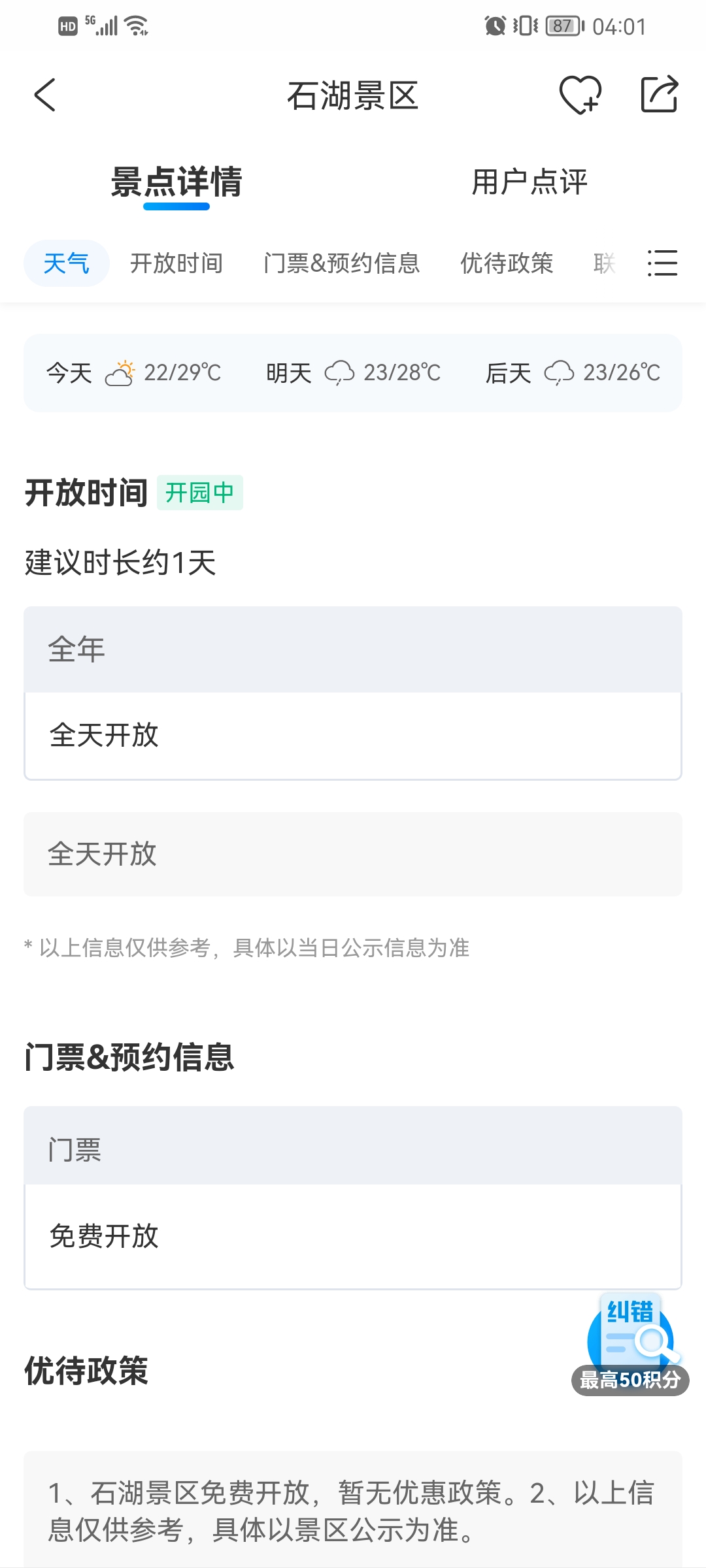Tap the 纠错 error correction floating icon
Image resolution: width=706 pixels, height=1568 pixels.
point(631,1330)
